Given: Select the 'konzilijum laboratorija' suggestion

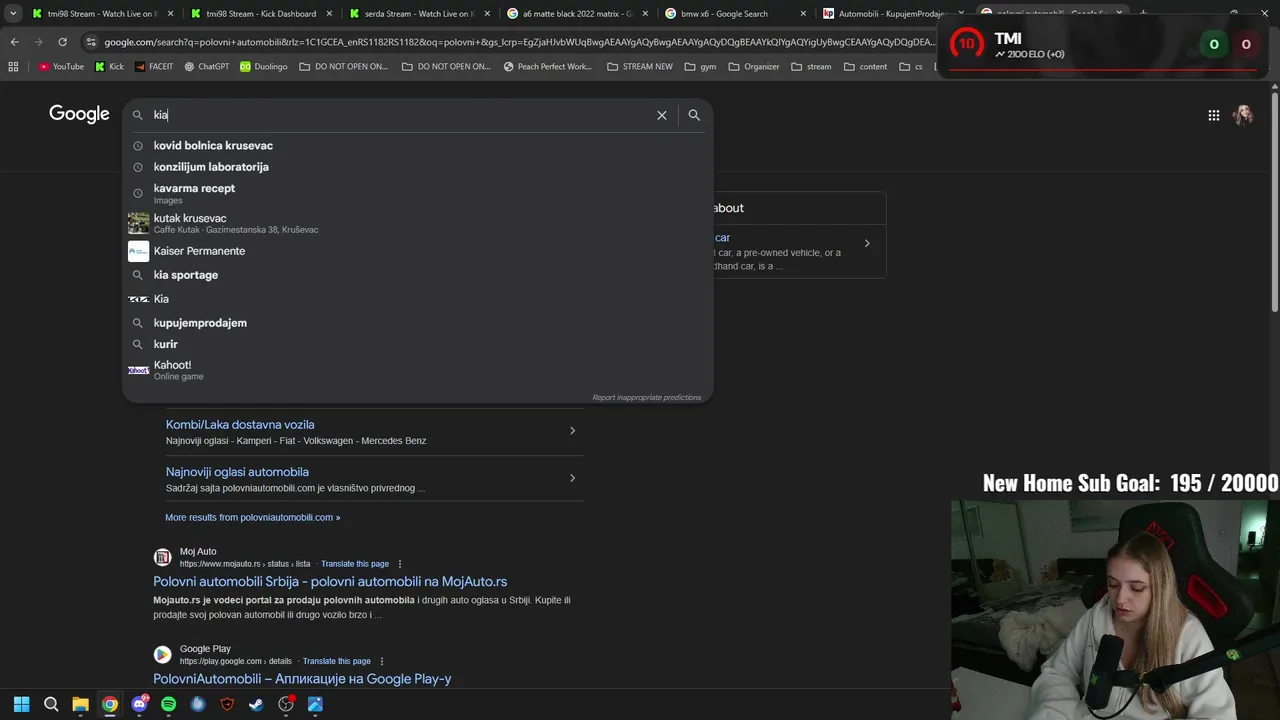Looking at the screenshot, I should point(418,167).
